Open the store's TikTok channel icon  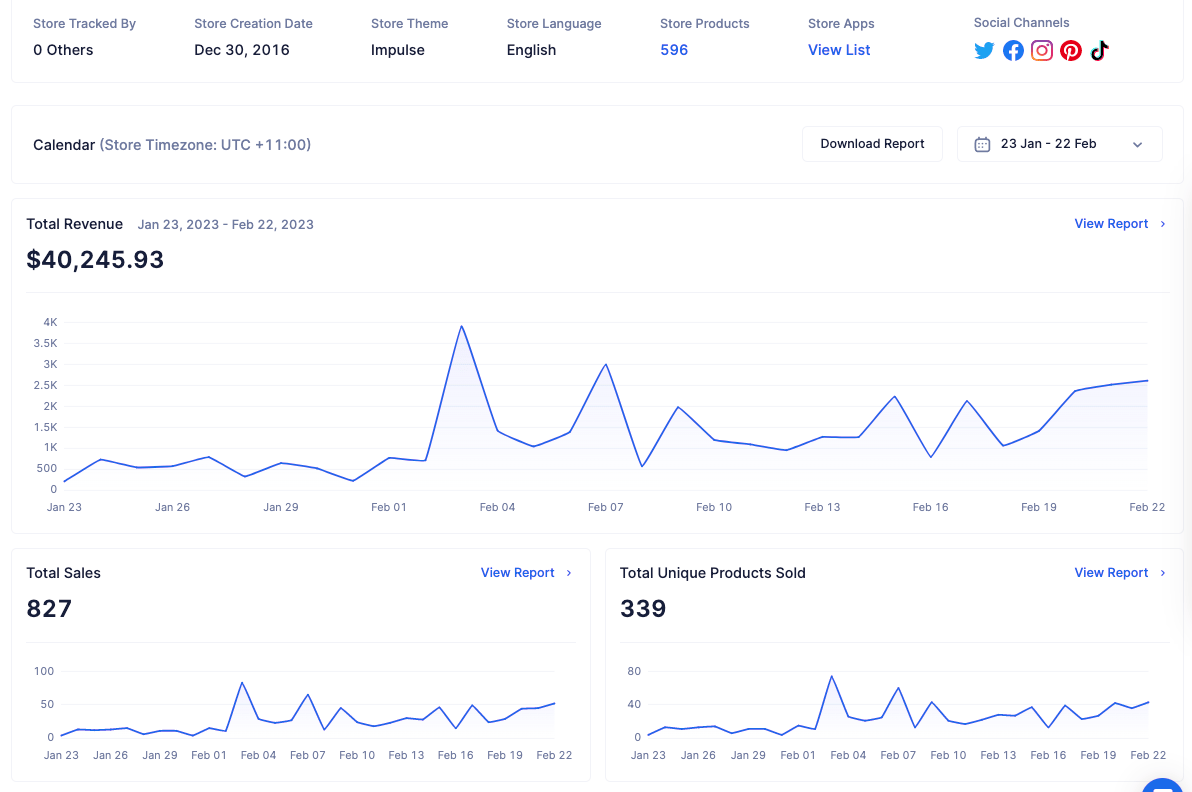[x=1099, y=51]
